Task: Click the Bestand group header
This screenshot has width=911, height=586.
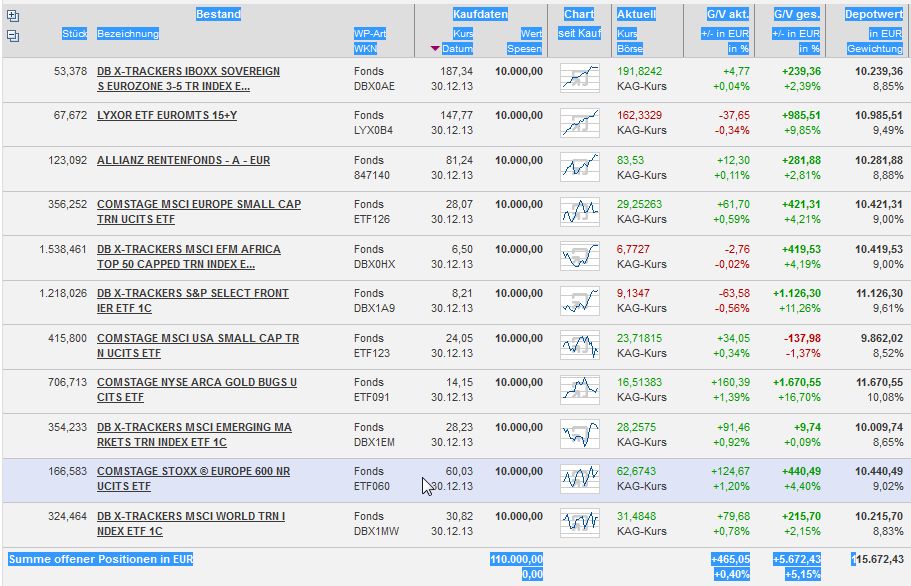Action: coord(218,14)
